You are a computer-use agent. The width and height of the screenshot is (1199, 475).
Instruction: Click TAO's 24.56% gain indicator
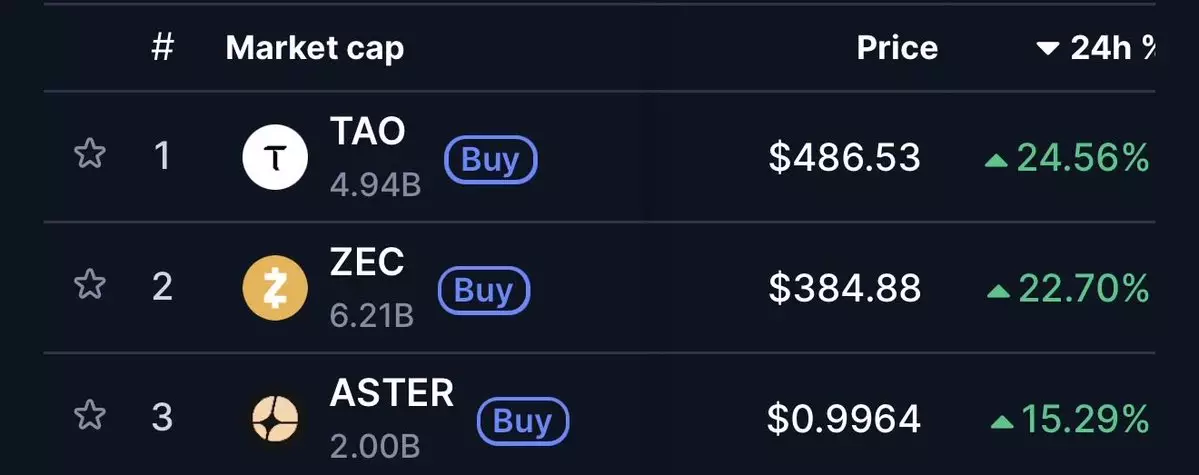click(1082, 158)
